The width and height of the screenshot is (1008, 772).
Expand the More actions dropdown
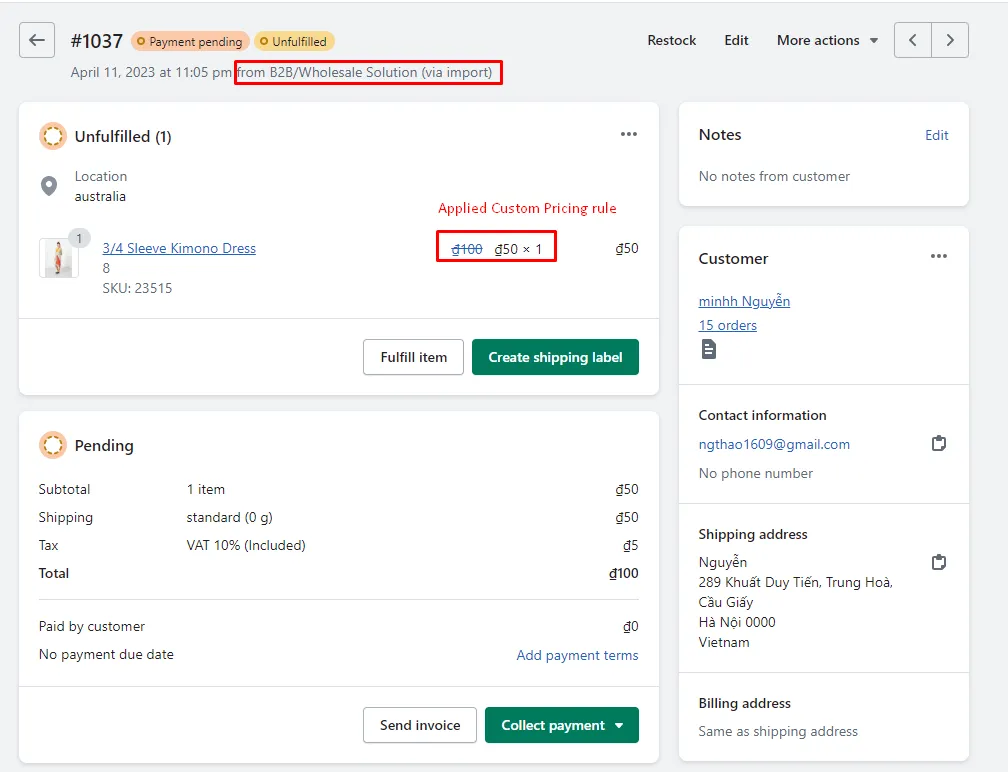tap(827, 40)
